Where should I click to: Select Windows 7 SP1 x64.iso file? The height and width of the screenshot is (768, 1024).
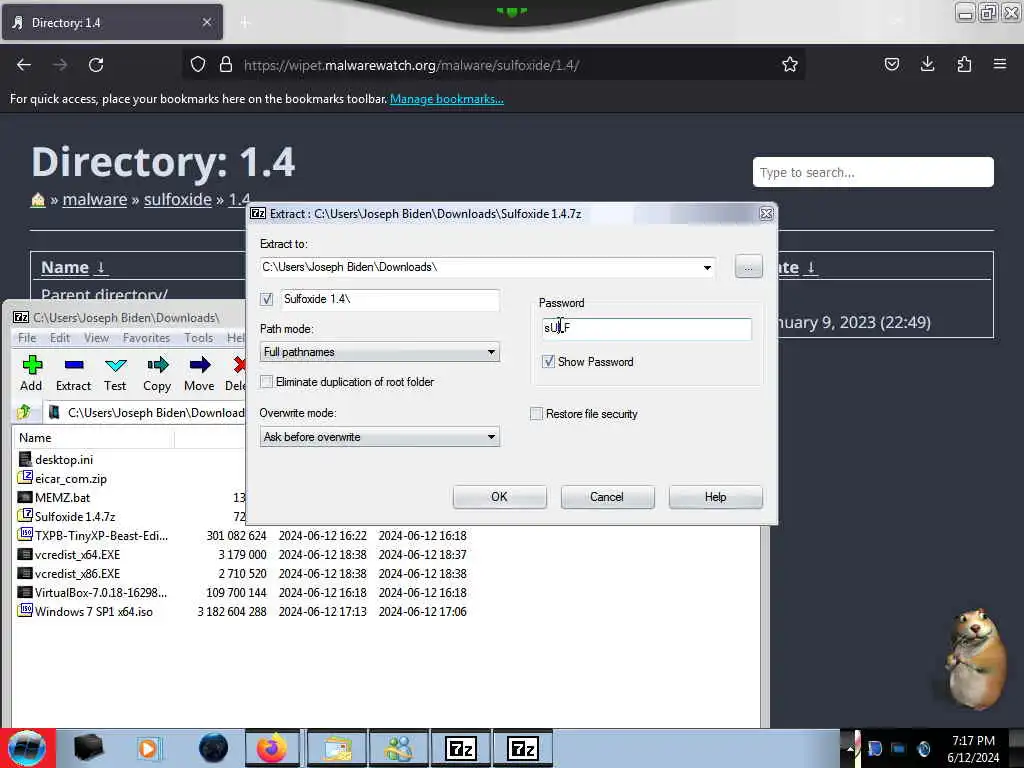(x=93, y=611)
